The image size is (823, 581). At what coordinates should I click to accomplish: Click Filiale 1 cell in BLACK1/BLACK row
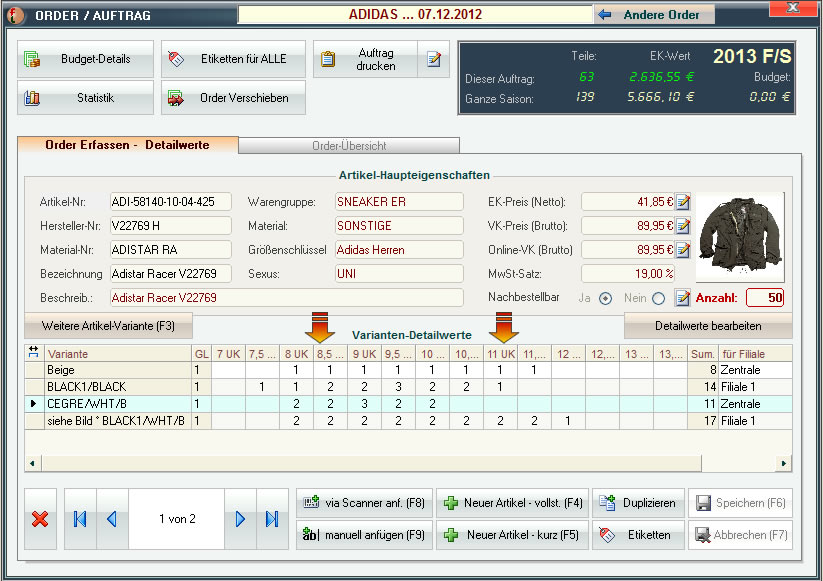tap(755, 387)
